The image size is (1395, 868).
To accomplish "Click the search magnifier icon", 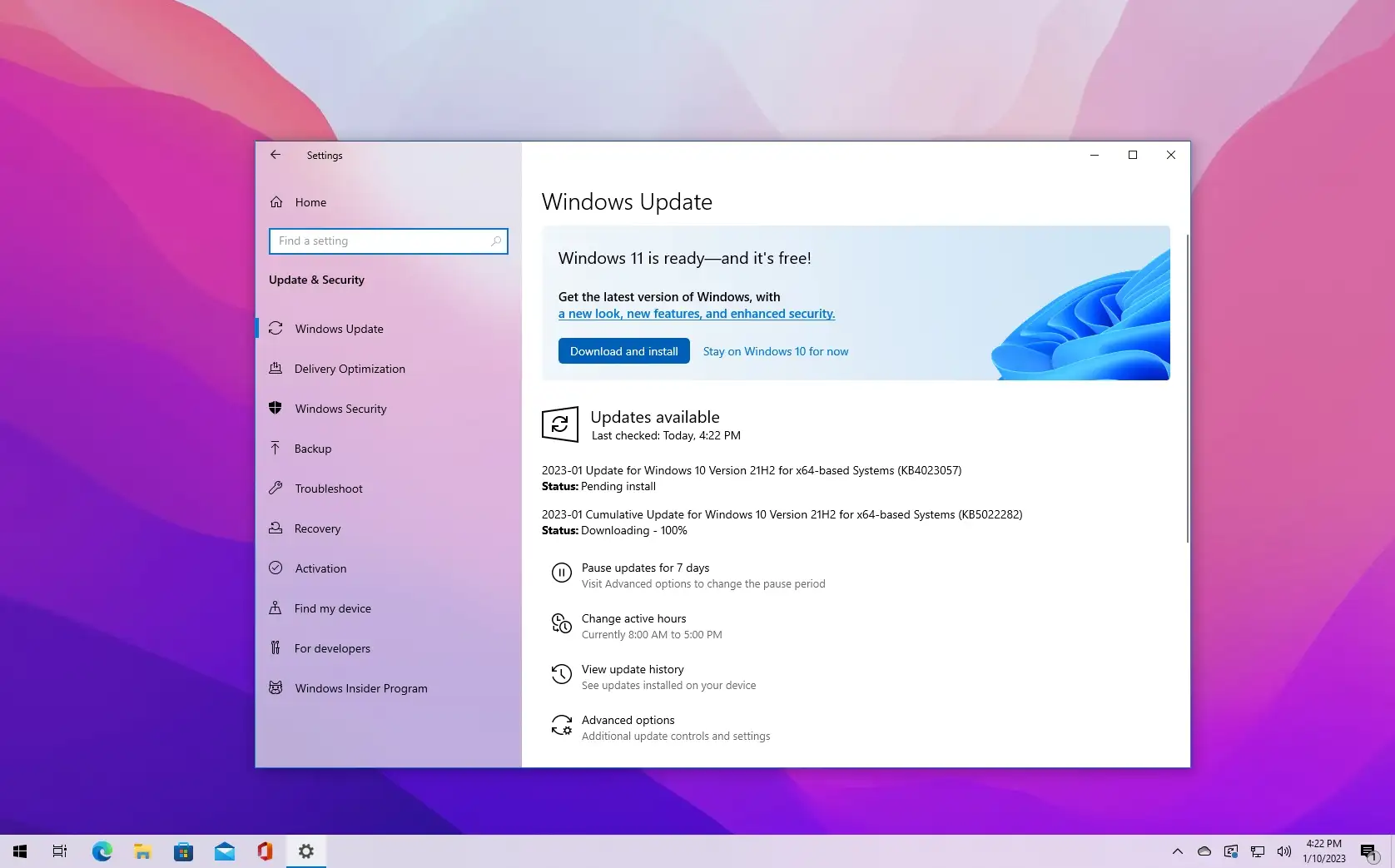I will pos(496,241).
